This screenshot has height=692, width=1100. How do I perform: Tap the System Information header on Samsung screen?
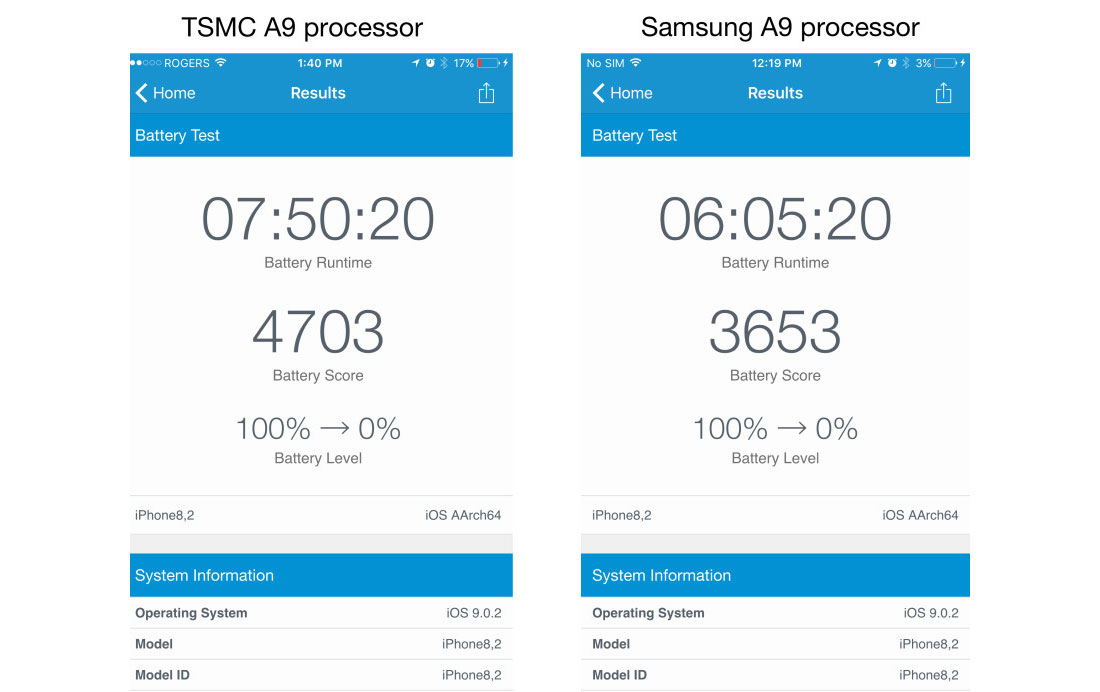pos(775,575)
